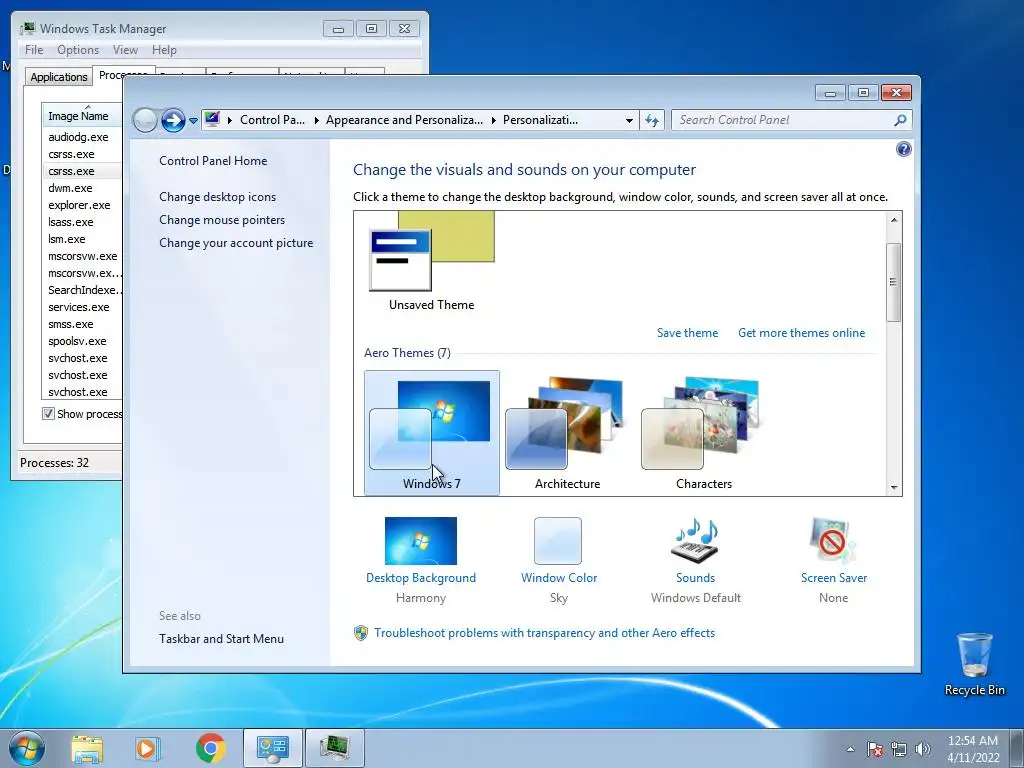Image resolution: width=1024 pixels, height=768 pixels.
Task: Select services.exe process row
Action: [82, 307]
